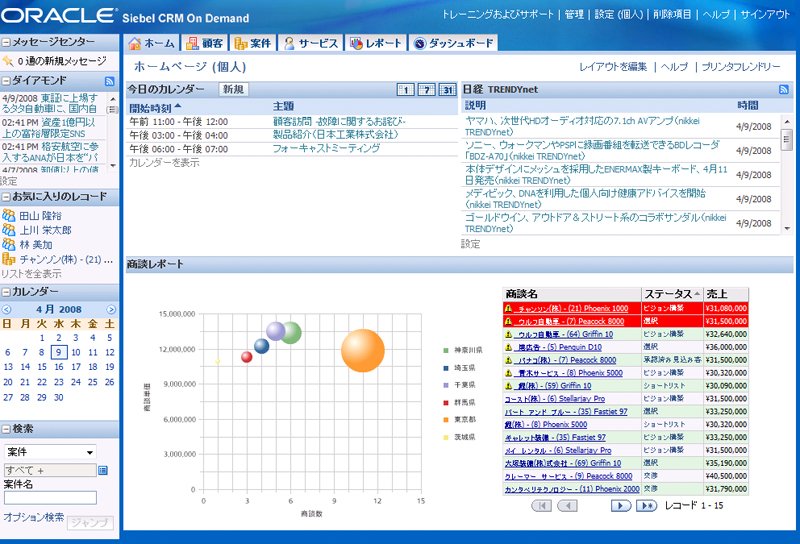800x544 pixels.
Task: Collapse the お気に入りのレコード section
Action: click(6, 196)
